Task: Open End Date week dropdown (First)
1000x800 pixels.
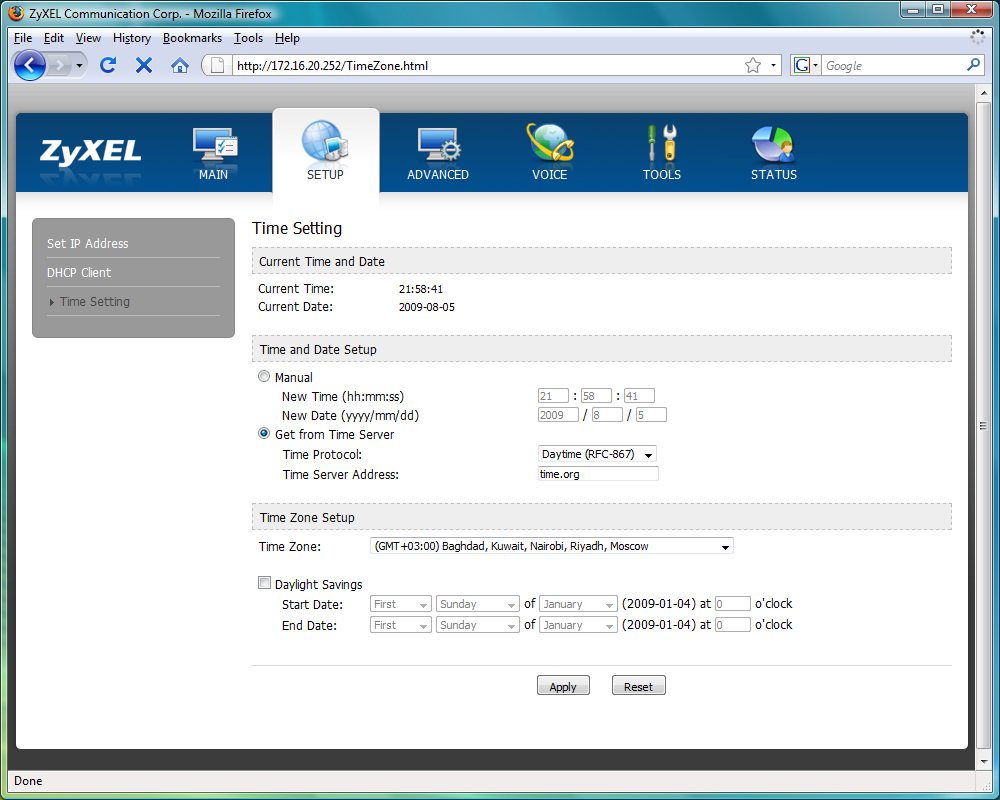Action: coord(401,625)
